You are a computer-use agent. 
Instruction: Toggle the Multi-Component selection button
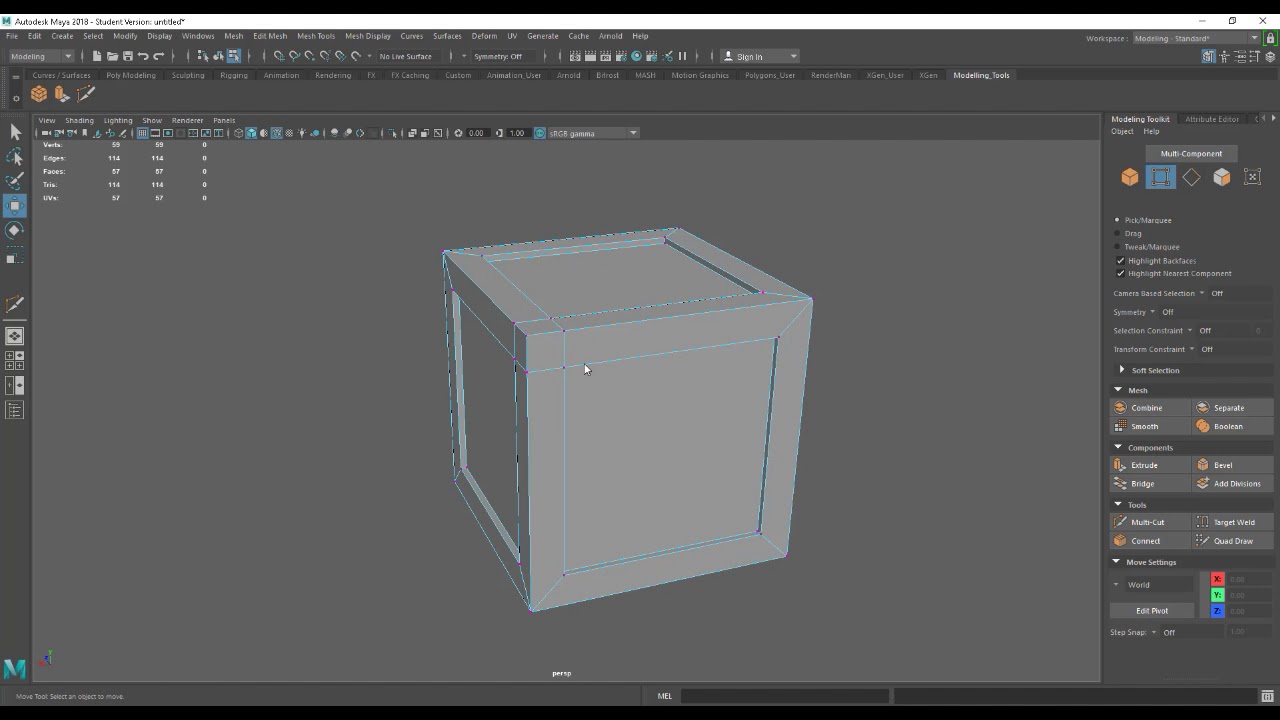1191,154
